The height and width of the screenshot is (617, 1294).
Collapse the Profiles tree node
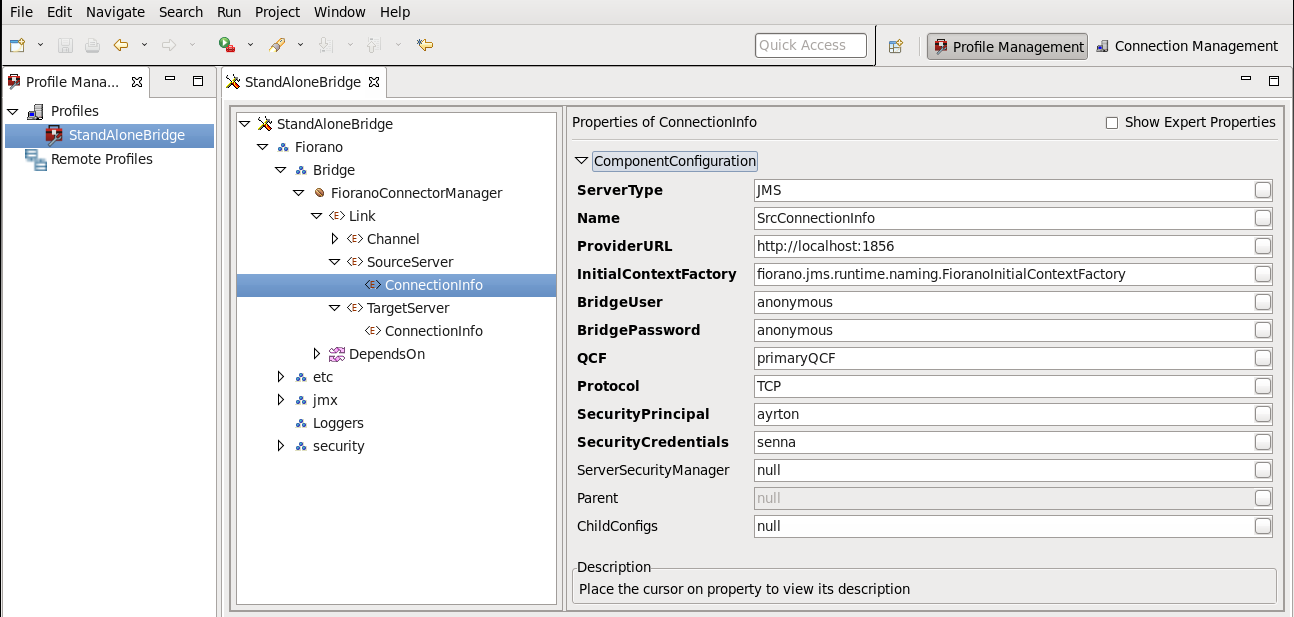12,112
